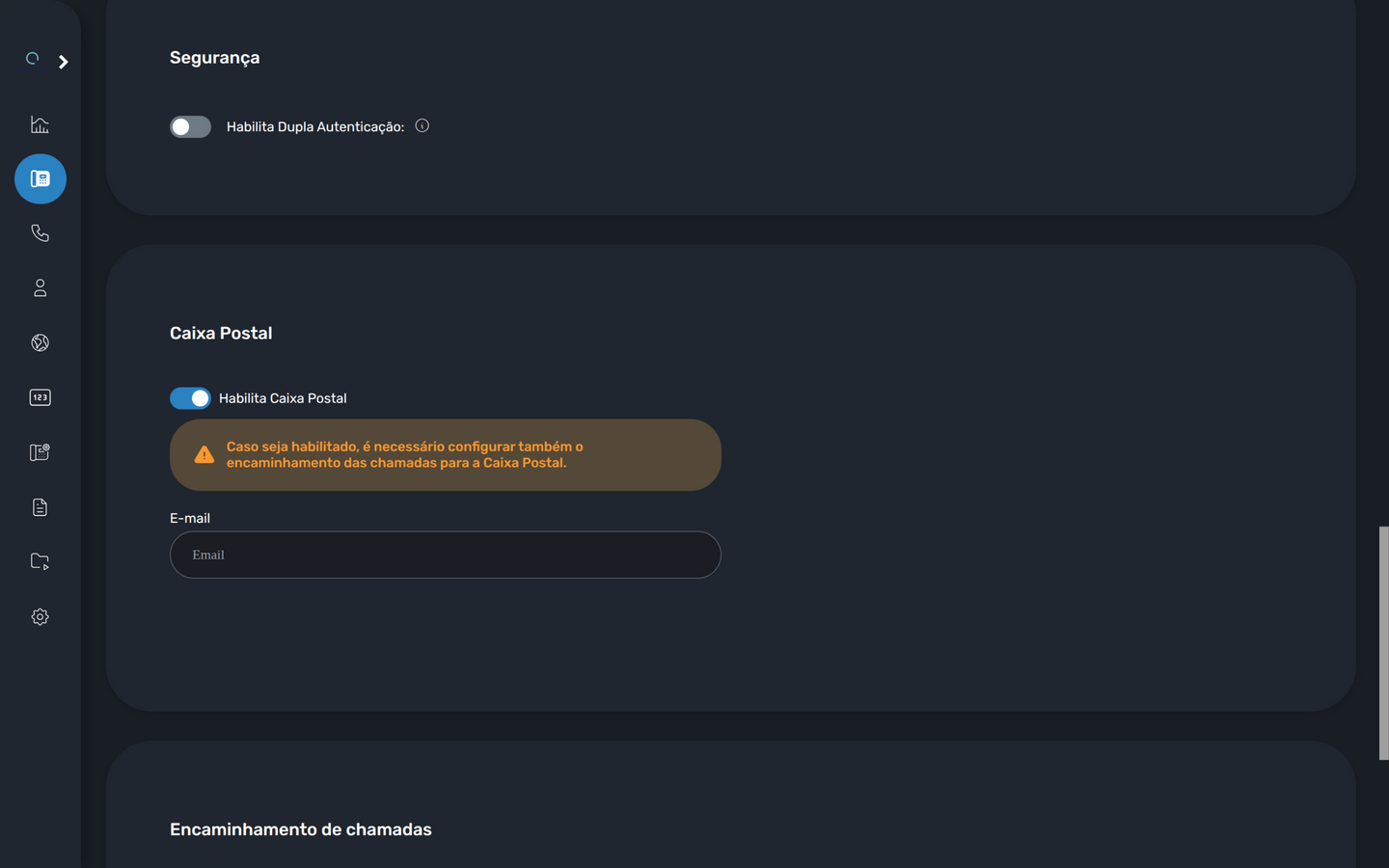
Task: Open the phone handset calls icon
Action: (x=40, y=233)
